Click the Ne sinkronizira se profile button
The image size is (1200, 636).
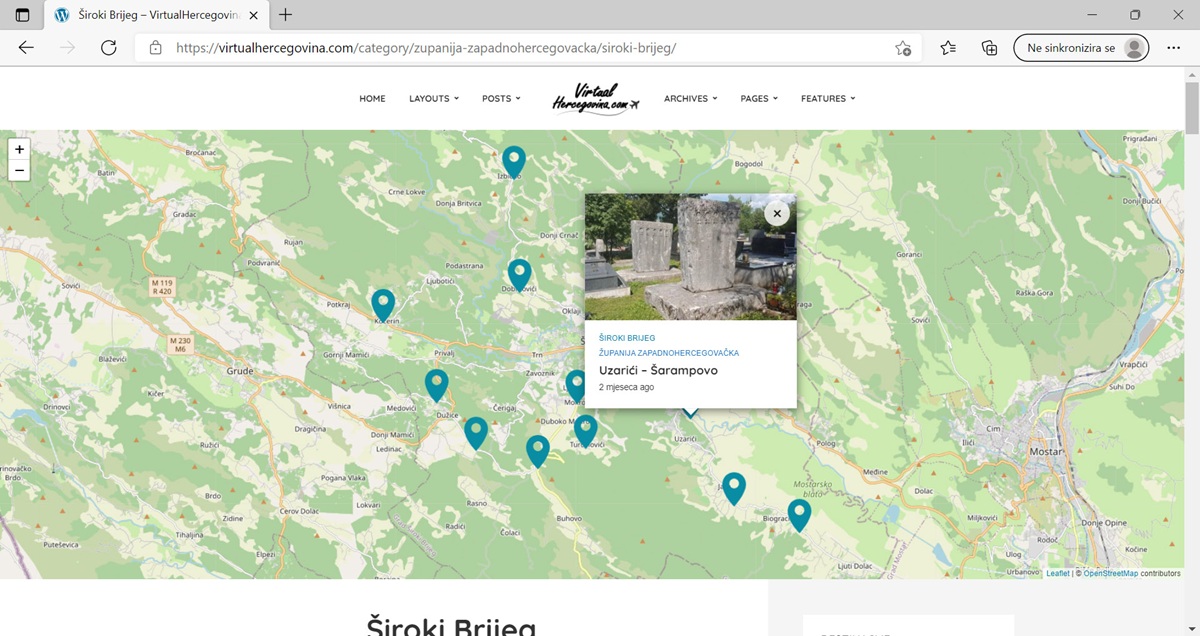pos(1081,48)
